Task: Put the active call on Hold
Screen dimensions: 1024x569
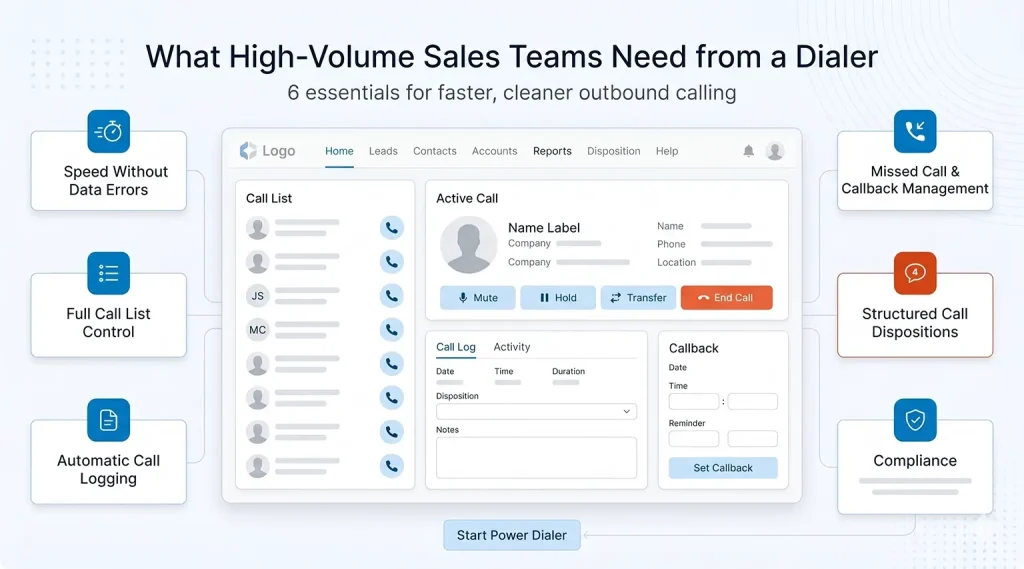Action: (558, 297)
